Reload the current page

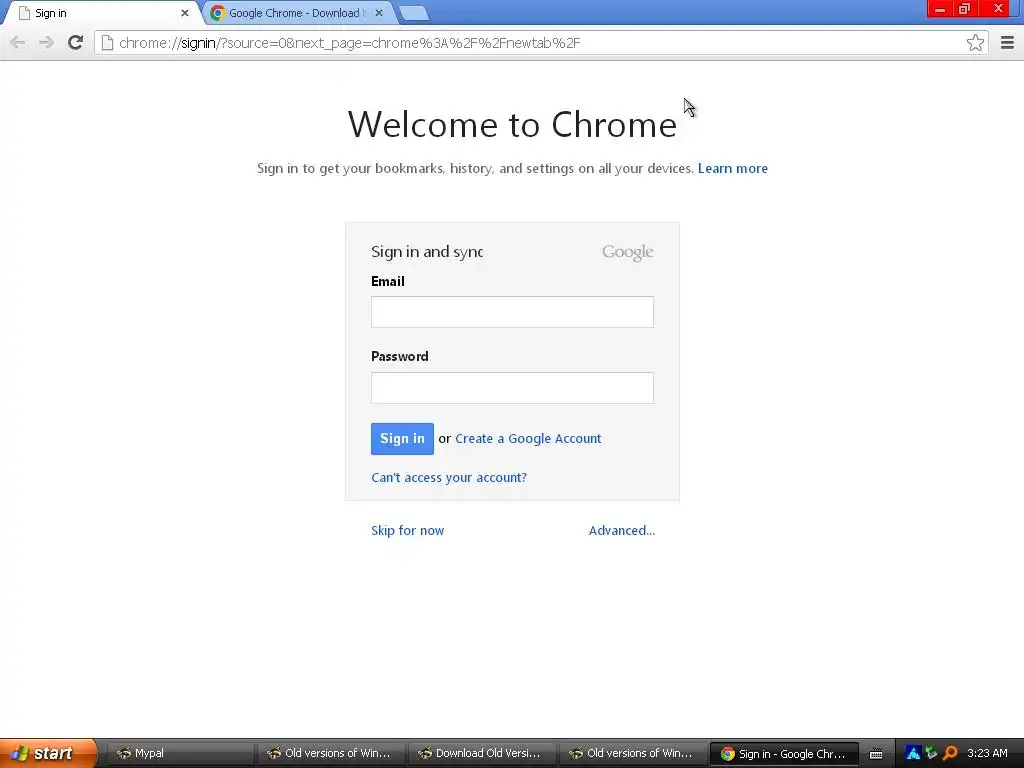pos(75,42)
